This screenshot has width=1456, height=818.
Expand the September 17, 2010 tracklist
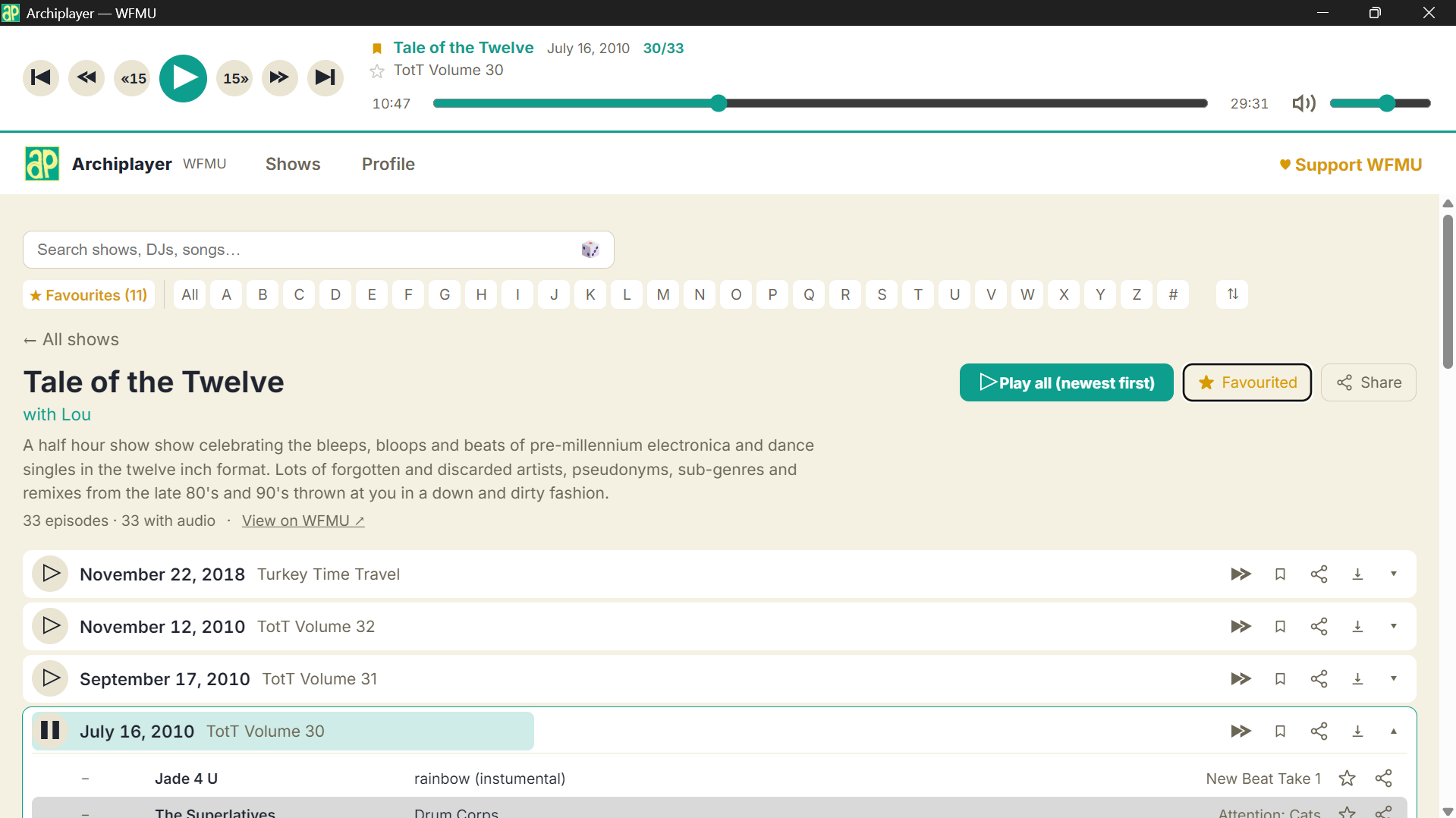(x=1394, y=679)
